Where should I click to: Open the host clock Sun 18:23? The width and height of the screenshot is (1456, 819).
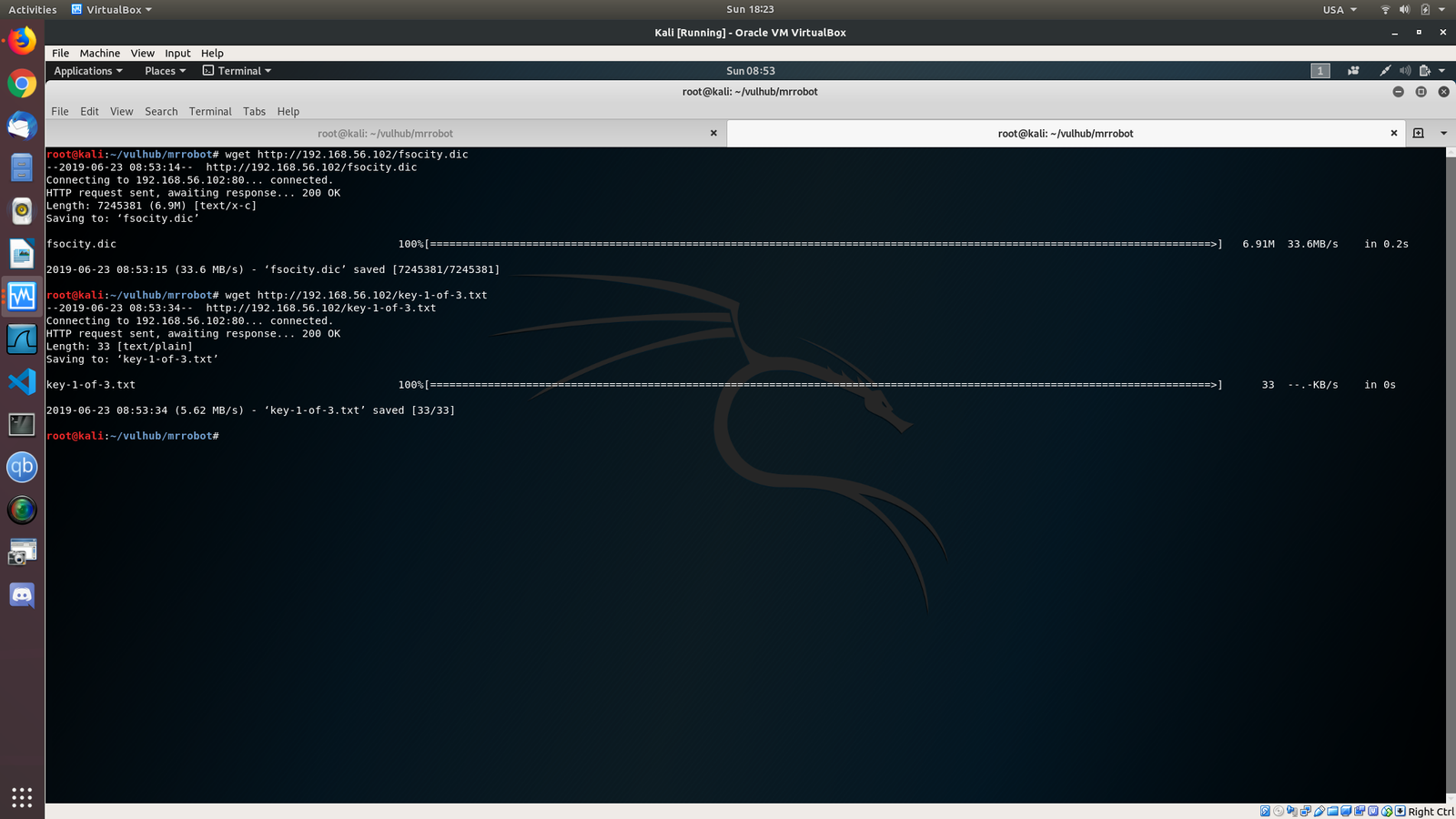point(750,9)
